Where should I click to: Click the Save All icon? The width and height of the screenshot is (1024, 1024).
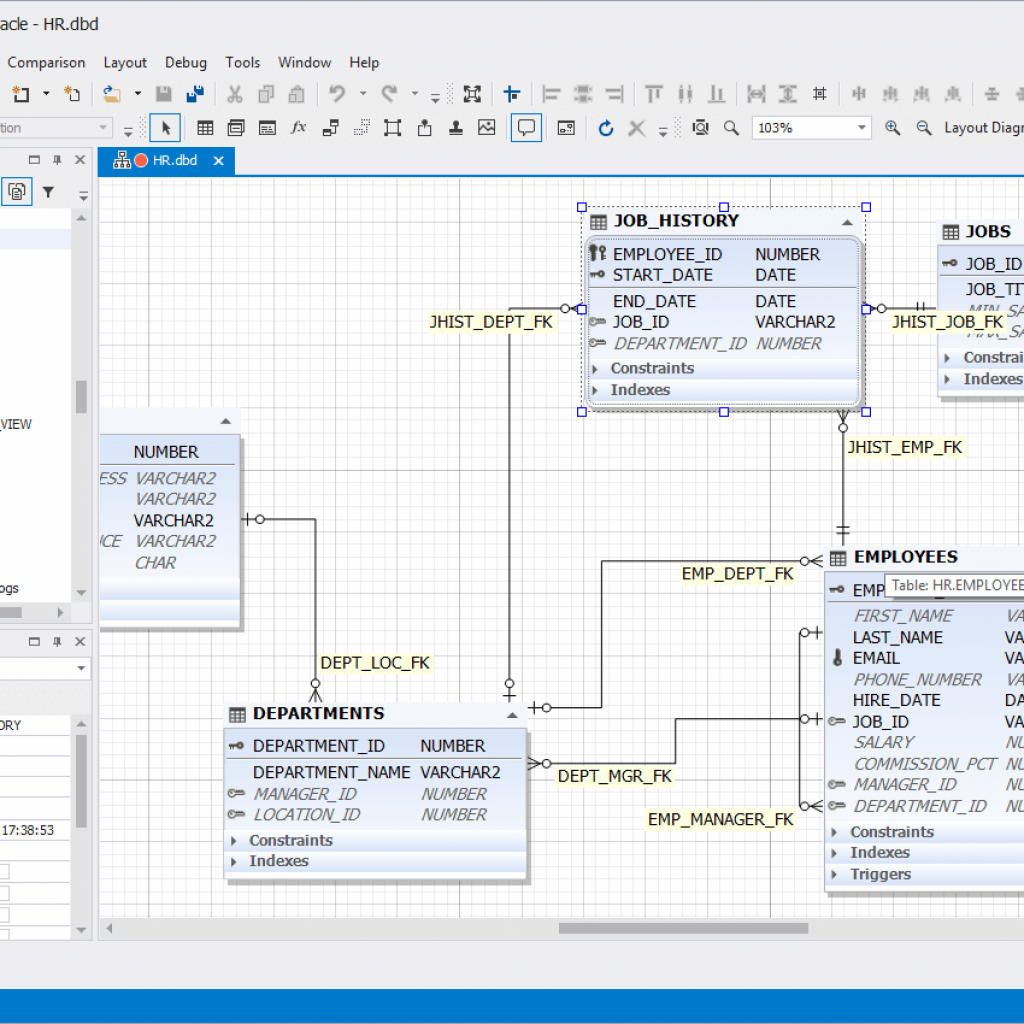(x=195, y=94)
